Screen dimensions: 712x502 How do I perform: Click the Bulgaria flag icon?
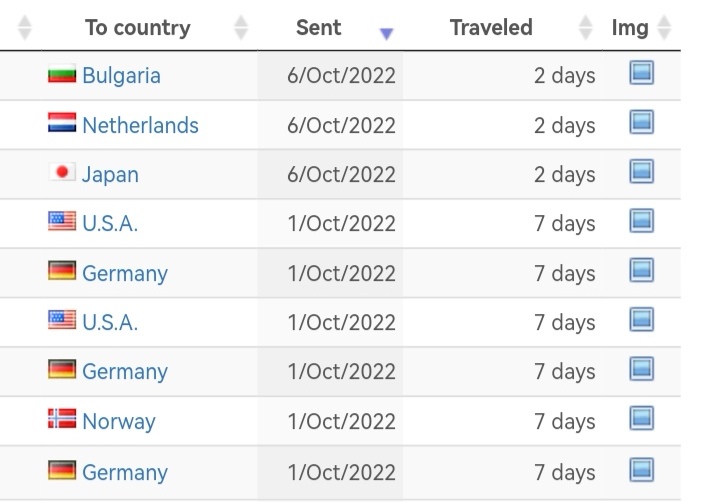[62, 74]
